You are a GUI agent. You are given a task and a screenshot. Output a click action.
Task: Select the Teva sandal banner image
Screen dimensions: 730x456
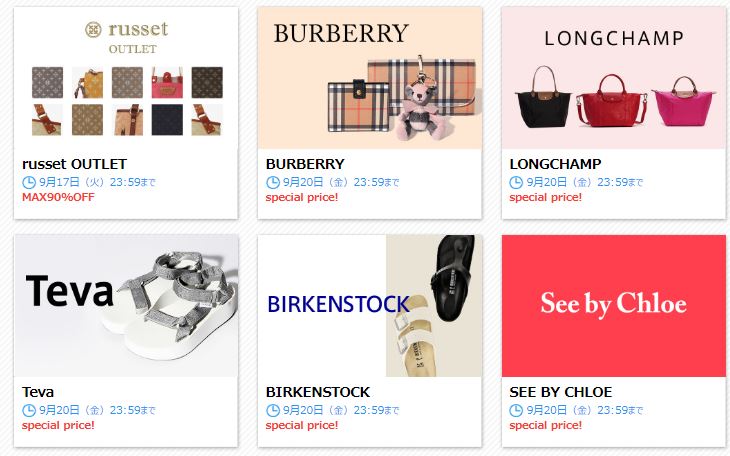point(126,306)
